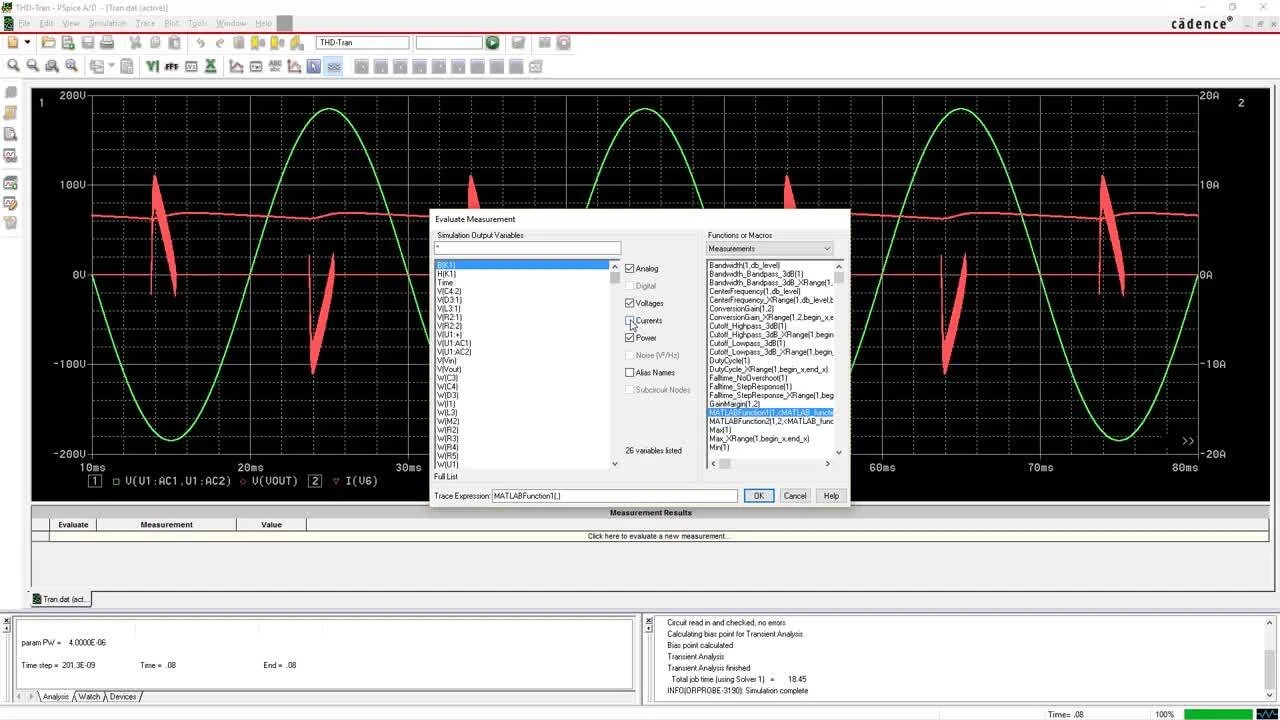The height and width of the screenshot is (720, 1280).
Task: Click here to evaluate a new measurement row
Action: click(657, 536)
